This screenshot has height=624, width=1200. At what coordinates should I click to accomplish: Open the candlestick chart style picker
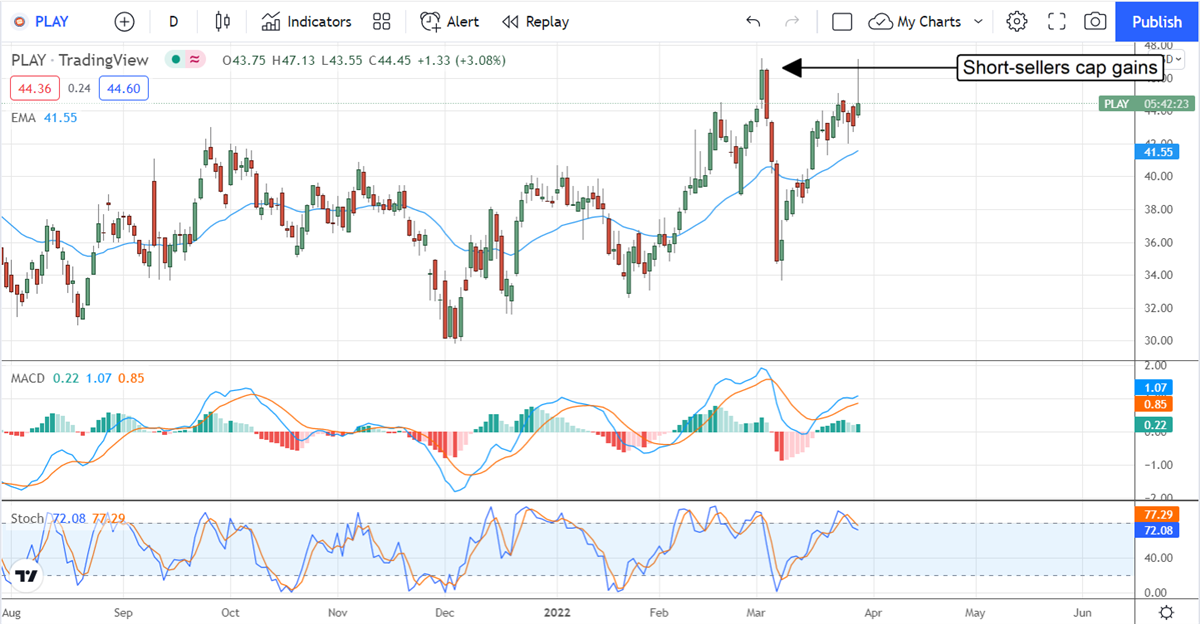click(x=223, y=21)
